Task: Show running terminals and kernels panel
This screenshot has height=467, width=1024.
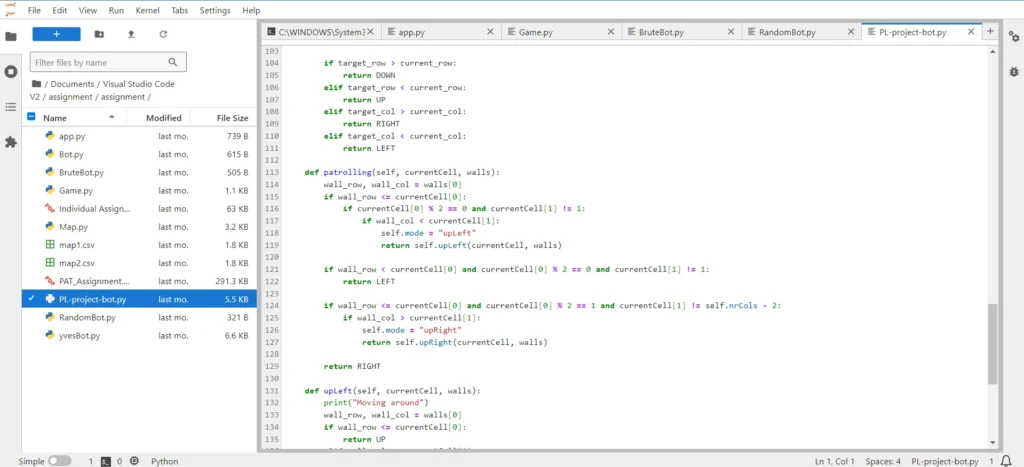Action: tap(11, 72)
